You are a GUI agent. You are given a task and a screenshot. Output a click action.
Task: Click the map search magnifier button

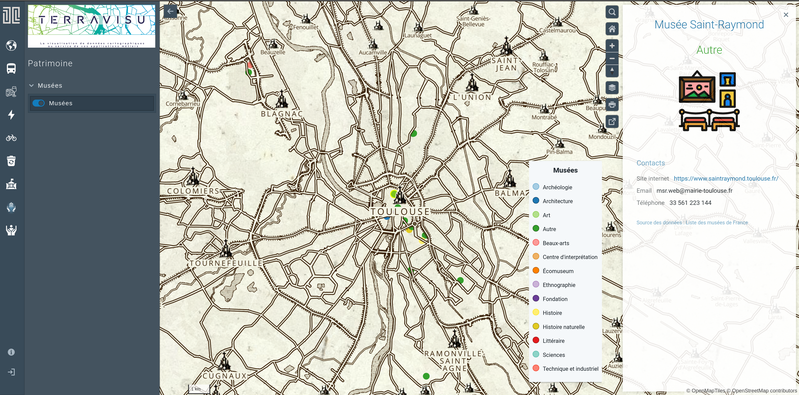(x=612, y=12)
